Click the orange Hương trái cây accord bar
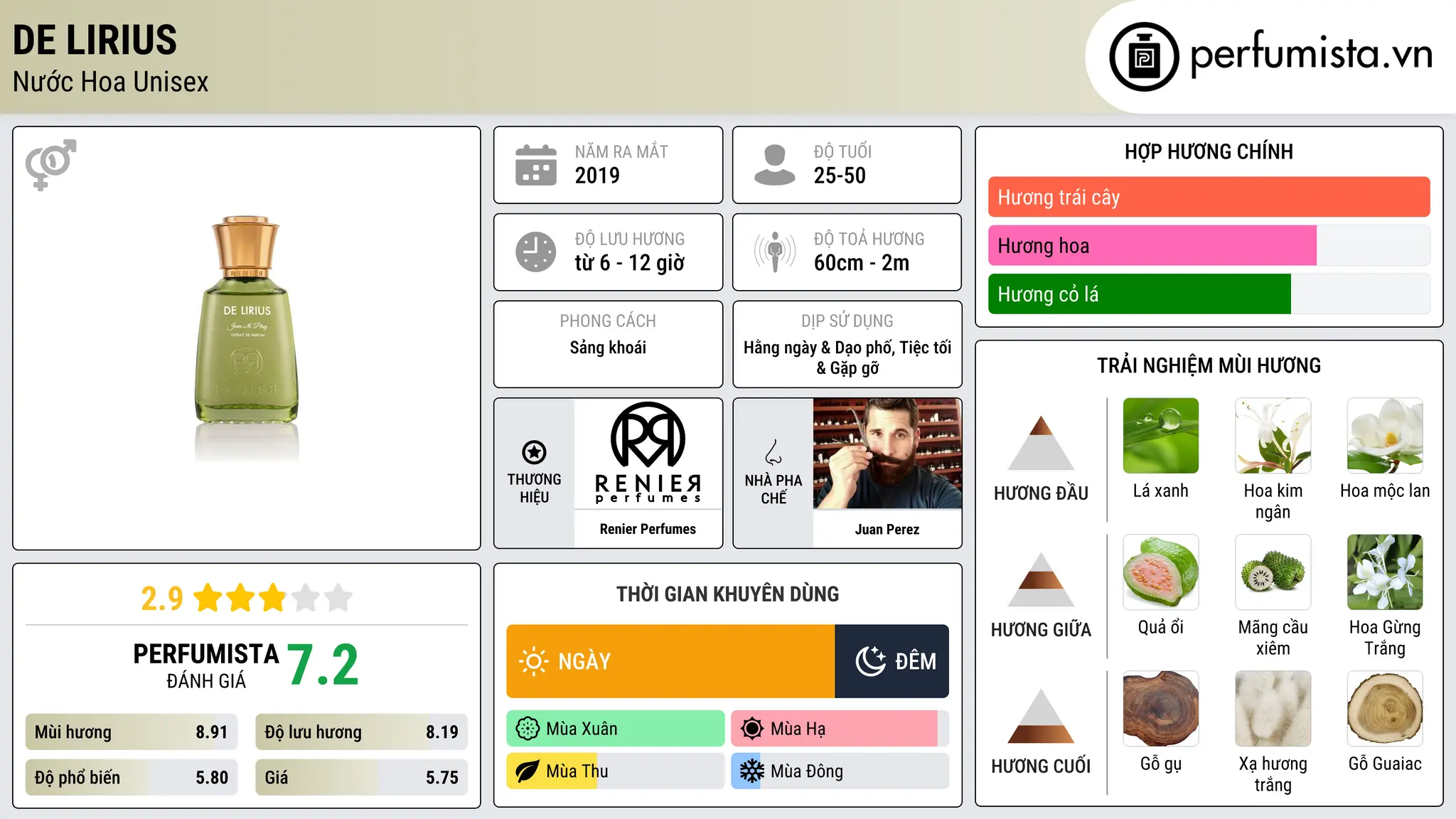 1209,197
